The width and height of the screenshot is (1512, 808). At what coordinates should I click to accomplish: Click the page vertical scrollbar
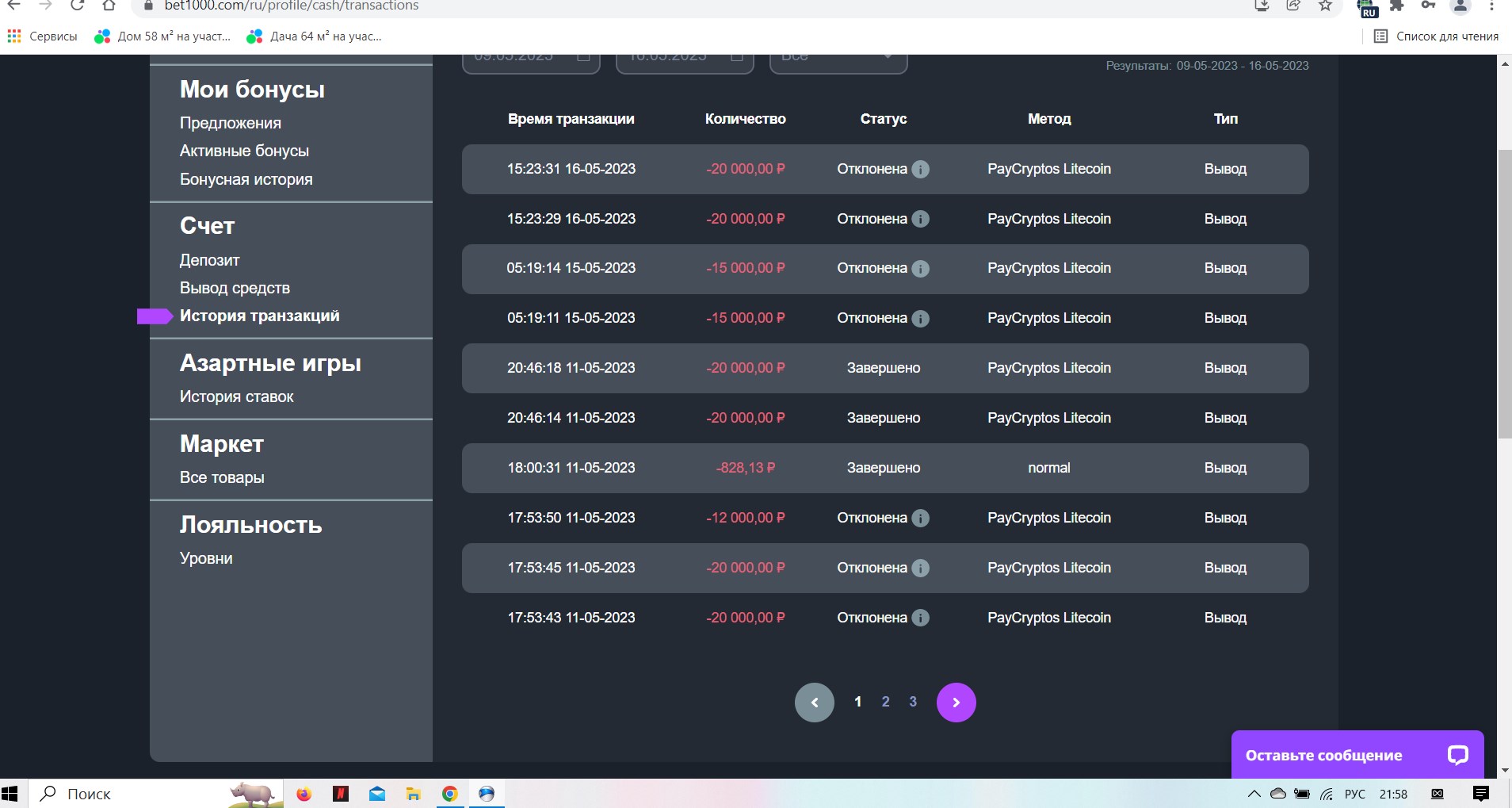coord(1504,293)
